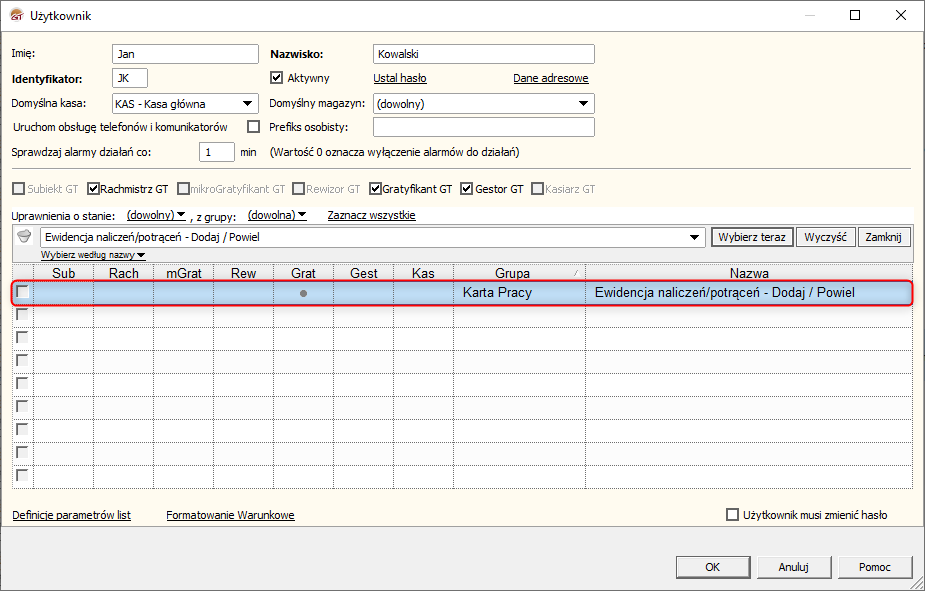
Task: Uncheck the Rachmistrz GT module
Action: (x=93, y=189)
